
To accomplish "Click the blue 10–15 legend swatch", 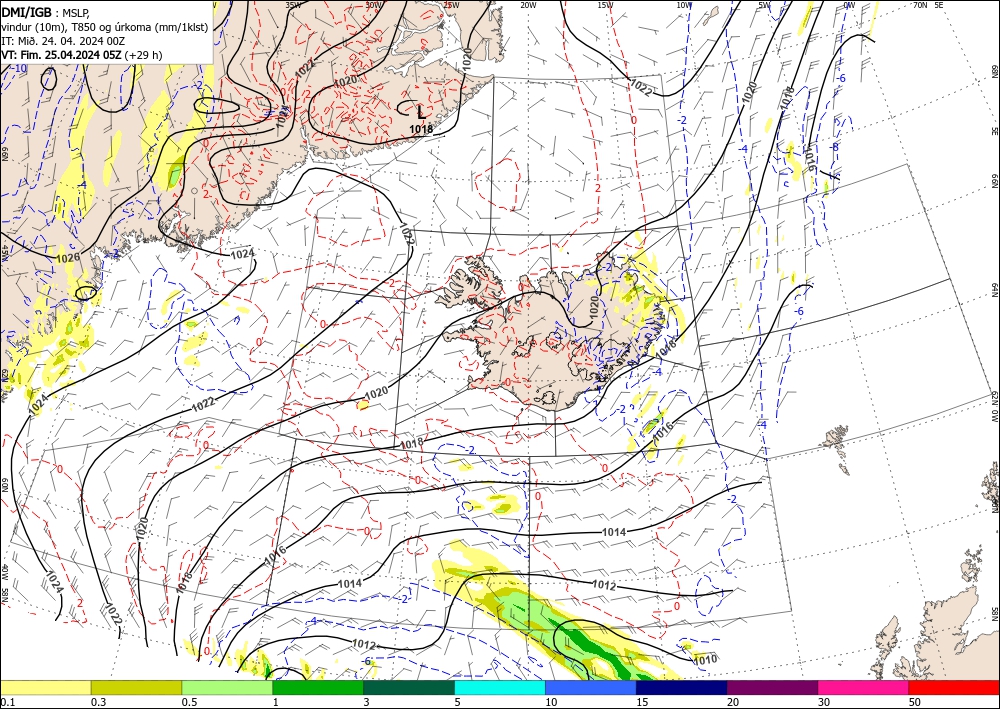I will click(x=591, y=687).
